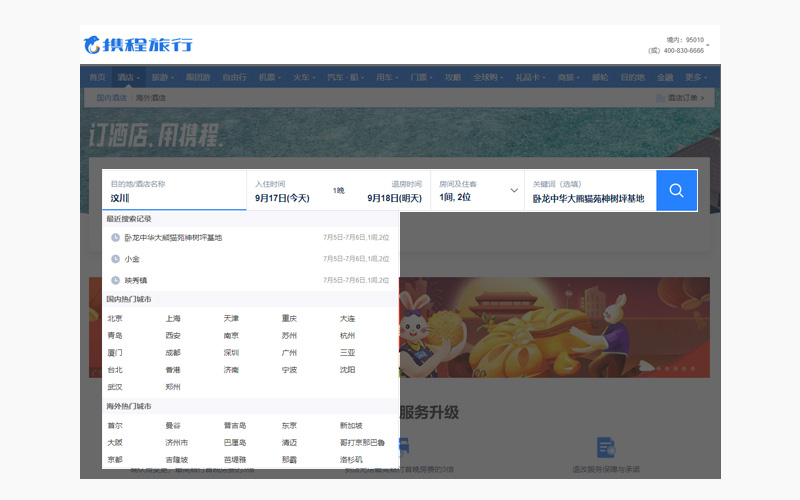Choose 吉隆坡 from overseas hot cities

(x=177, y=460)
